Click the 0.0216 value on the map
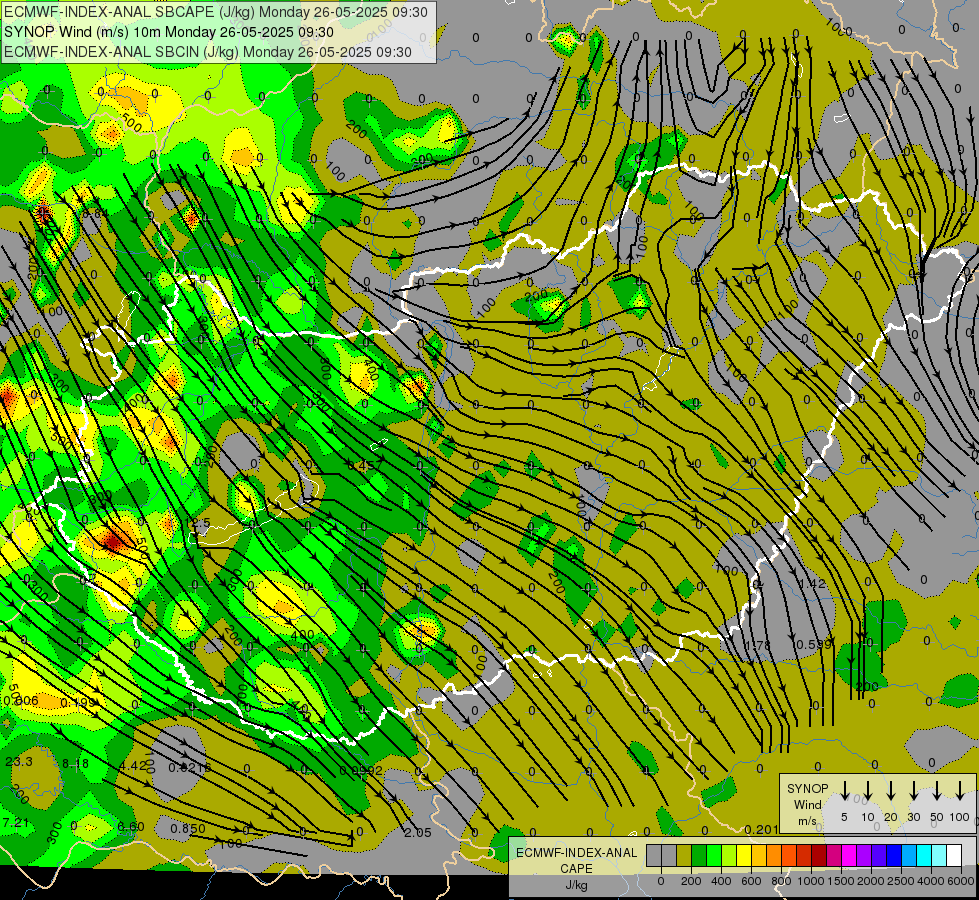Image resolution: width=979 pixels, height=900 pixels. pos(190,766)
